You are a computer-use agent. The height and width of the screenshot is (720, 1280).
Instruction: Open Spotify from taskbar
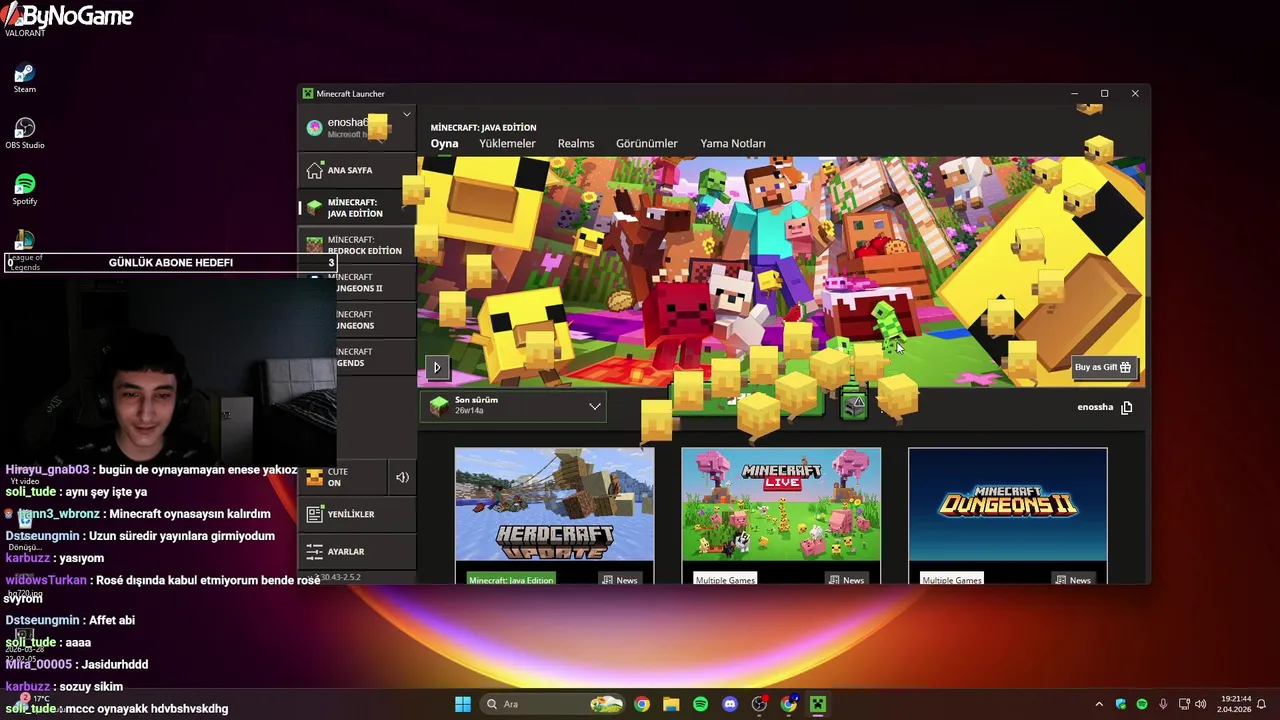pyautogui.click(x=700, y=704)
